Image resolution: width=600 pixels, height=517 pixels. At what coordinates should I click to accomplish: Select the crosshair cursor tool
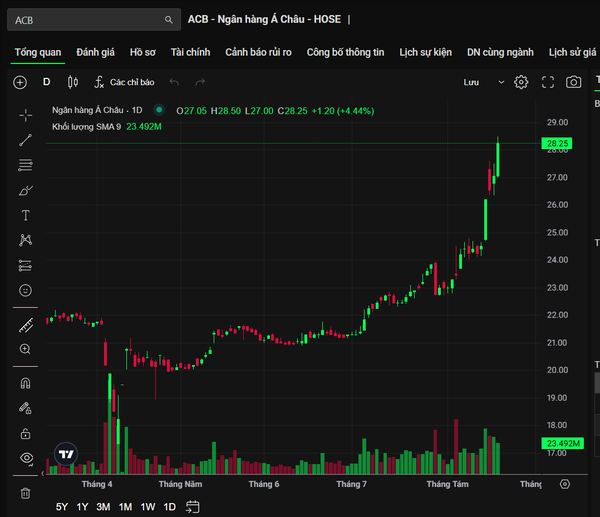[26, 115]
